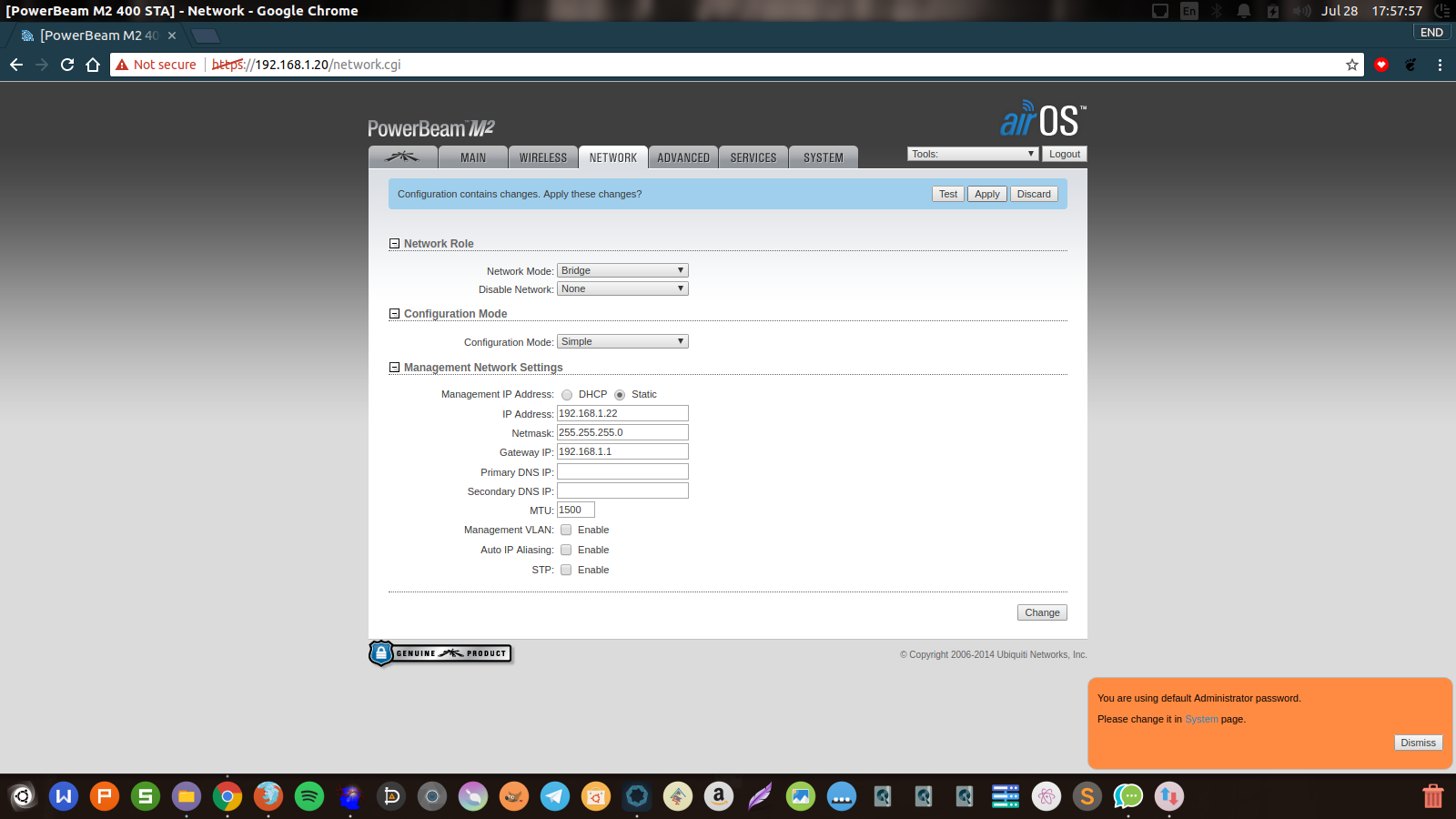
Task: Click the volume icon in top panel
Action: click(1302, 11)
